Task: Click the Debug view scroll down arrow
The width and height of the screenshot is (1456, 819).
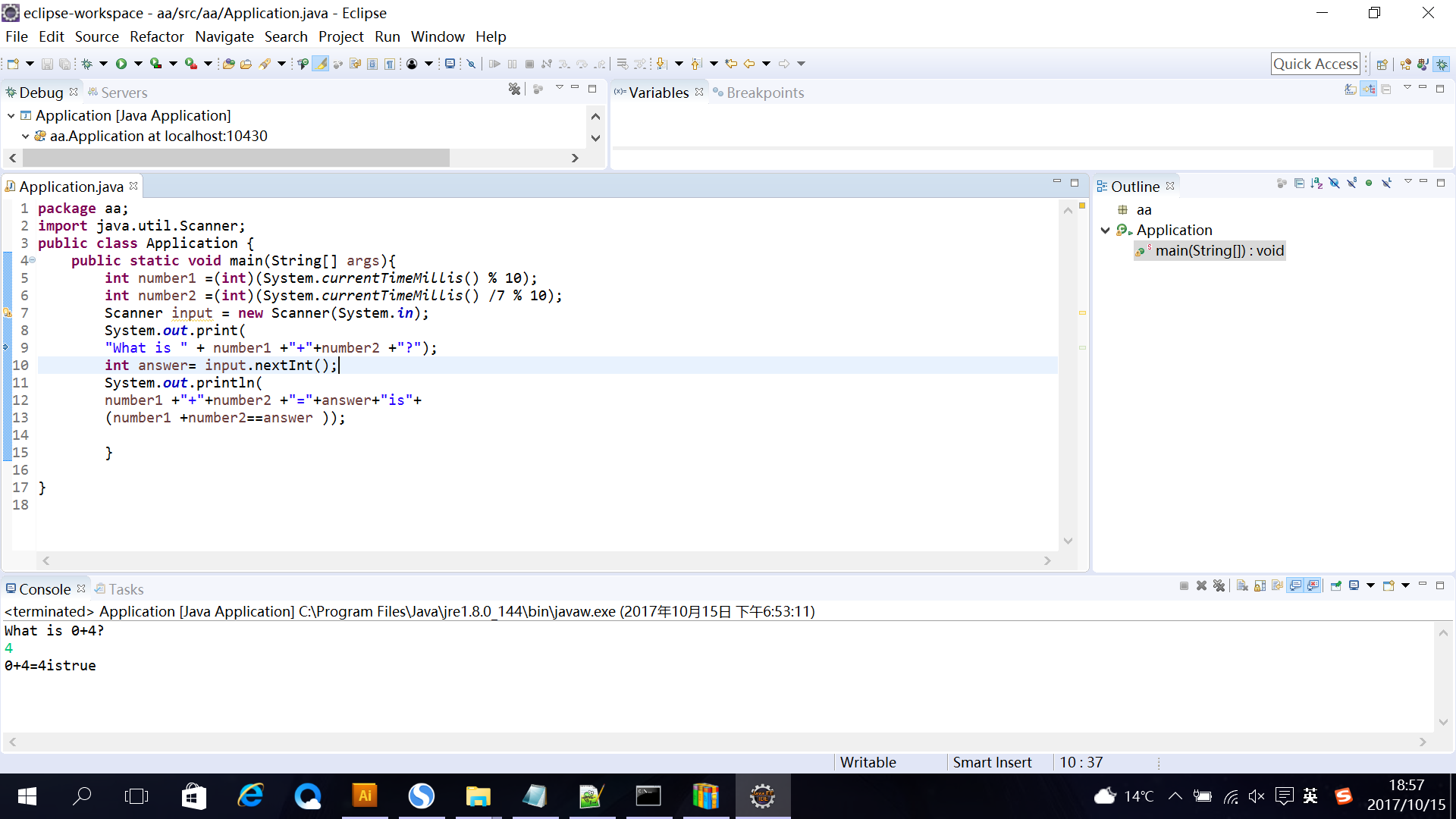Action: [x=595, y=138]
